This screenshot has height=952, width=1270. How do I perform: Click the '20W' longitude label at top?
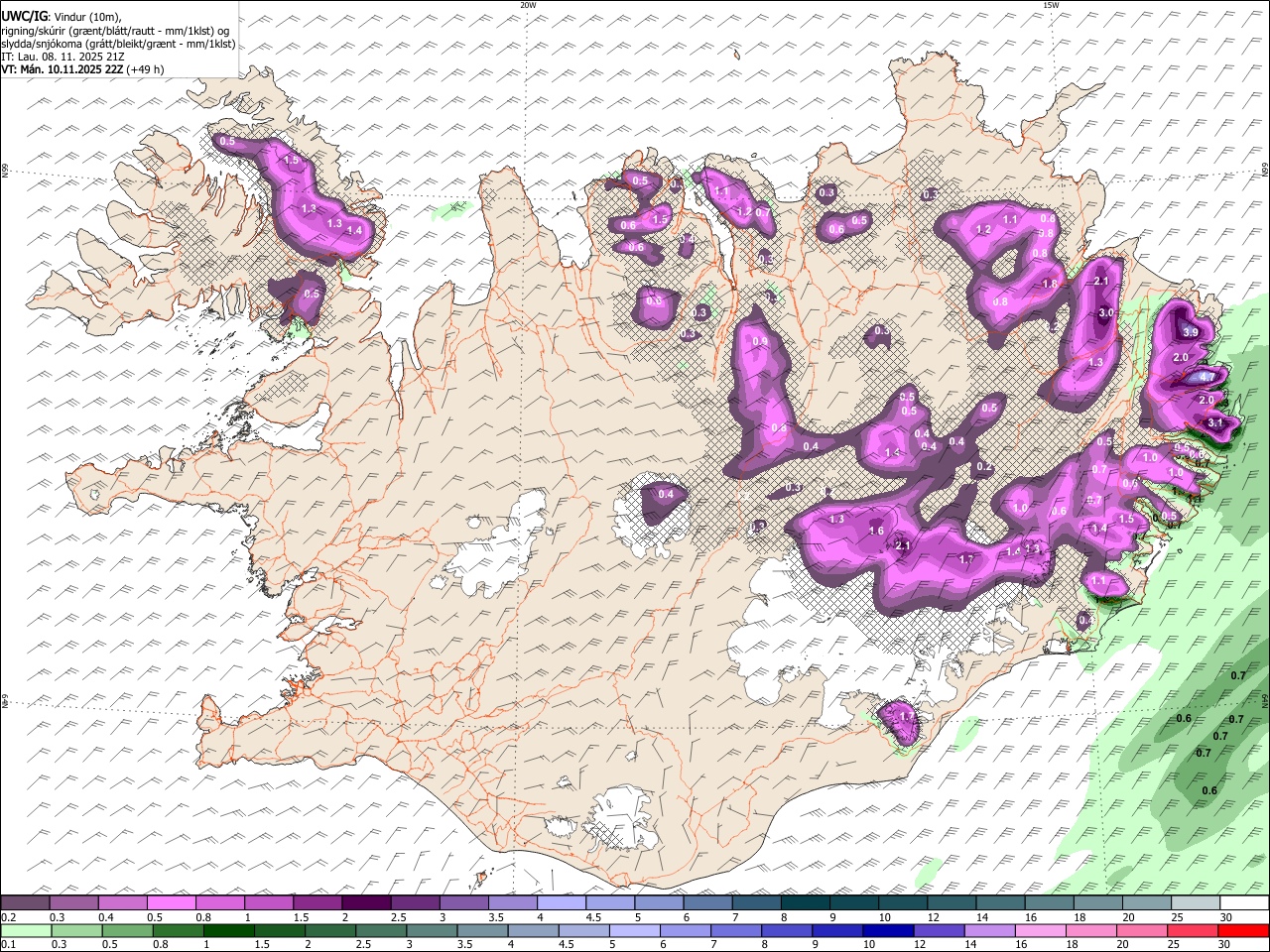click(x=528, y=5)
